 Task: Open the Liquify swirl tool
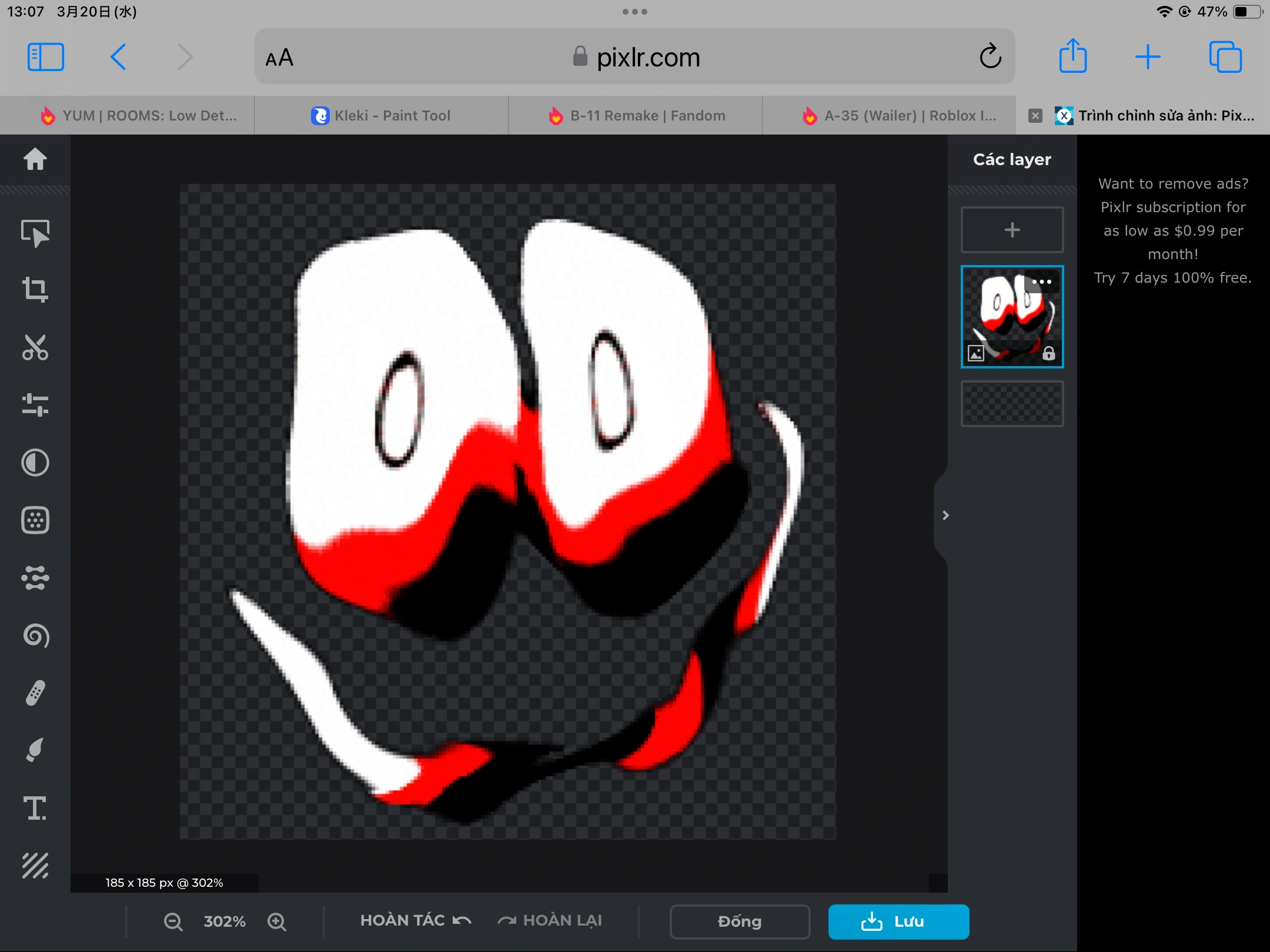(35, 635)
